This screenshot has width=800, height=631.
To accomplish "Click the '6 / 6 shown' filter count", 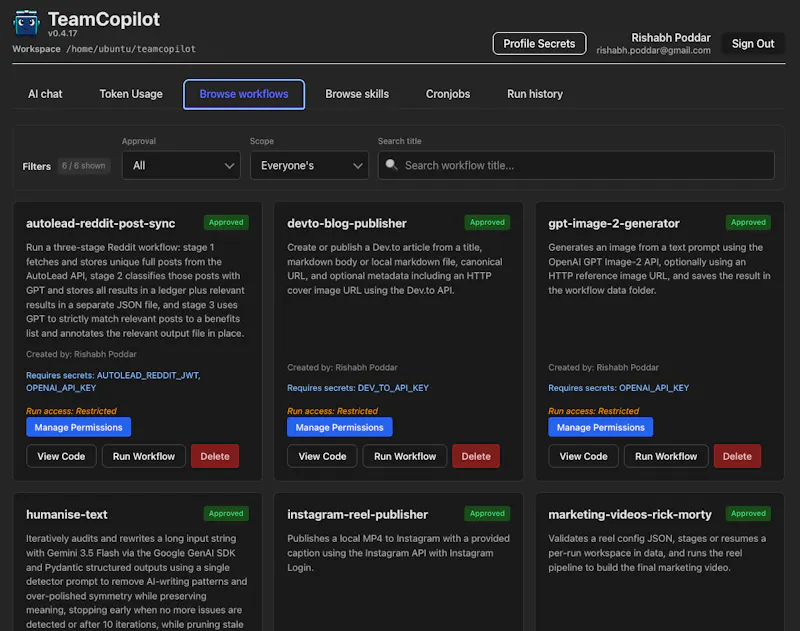I will click(x=84, y=166).
